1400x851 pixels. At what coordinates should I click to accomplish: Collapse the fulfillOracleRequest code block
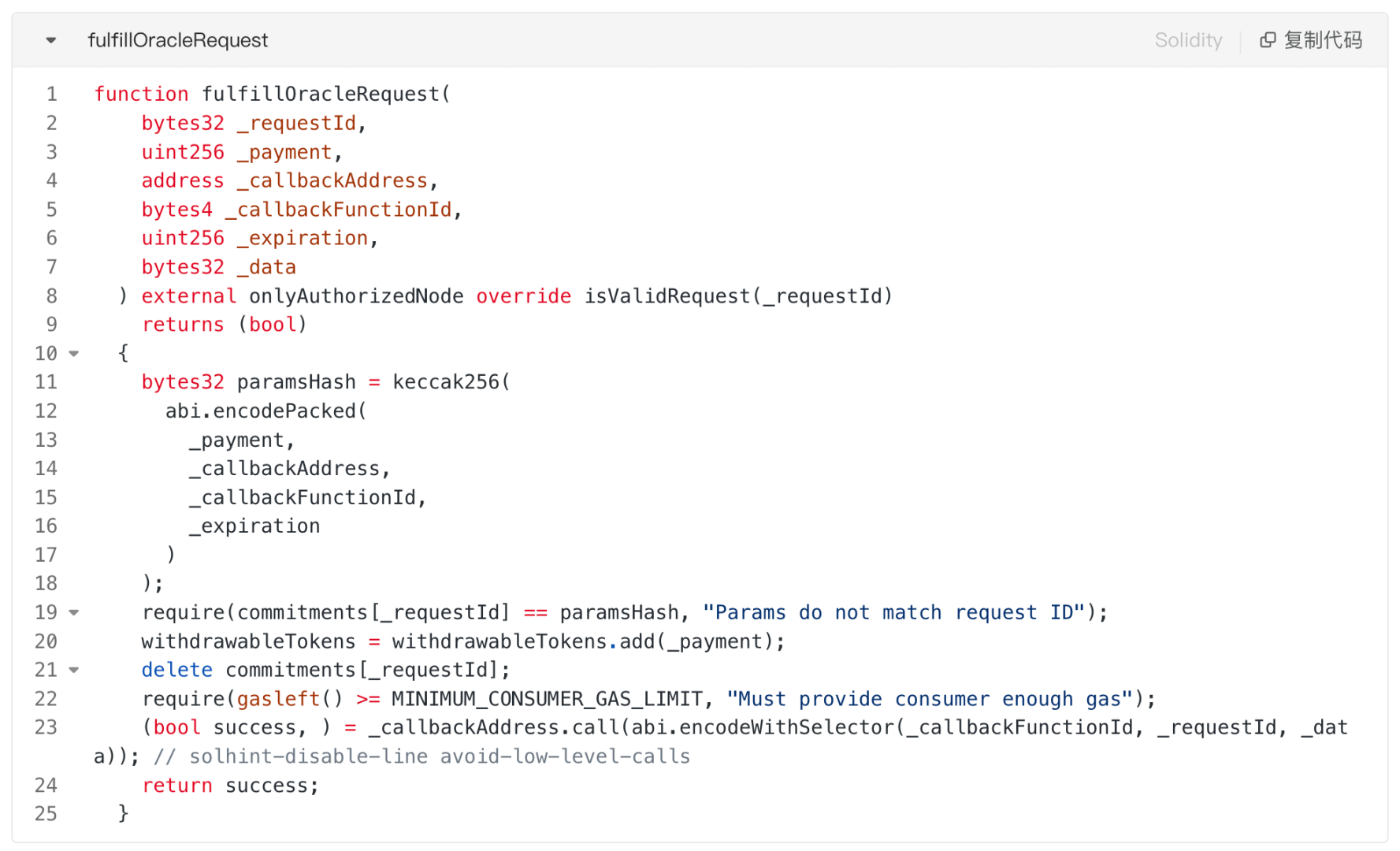click(x=51, y=40)
